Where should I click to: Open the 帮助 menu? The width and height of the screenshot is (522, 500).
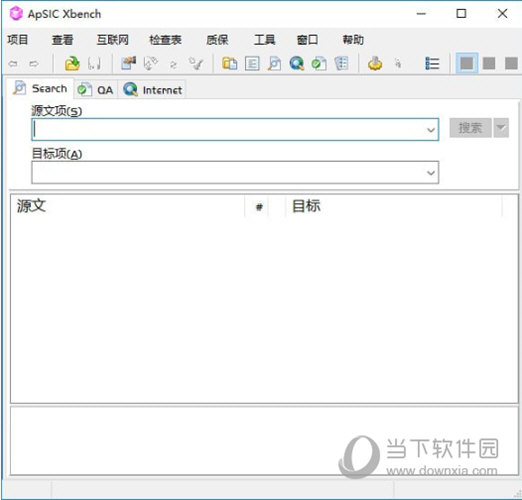[x=353, y=40]
